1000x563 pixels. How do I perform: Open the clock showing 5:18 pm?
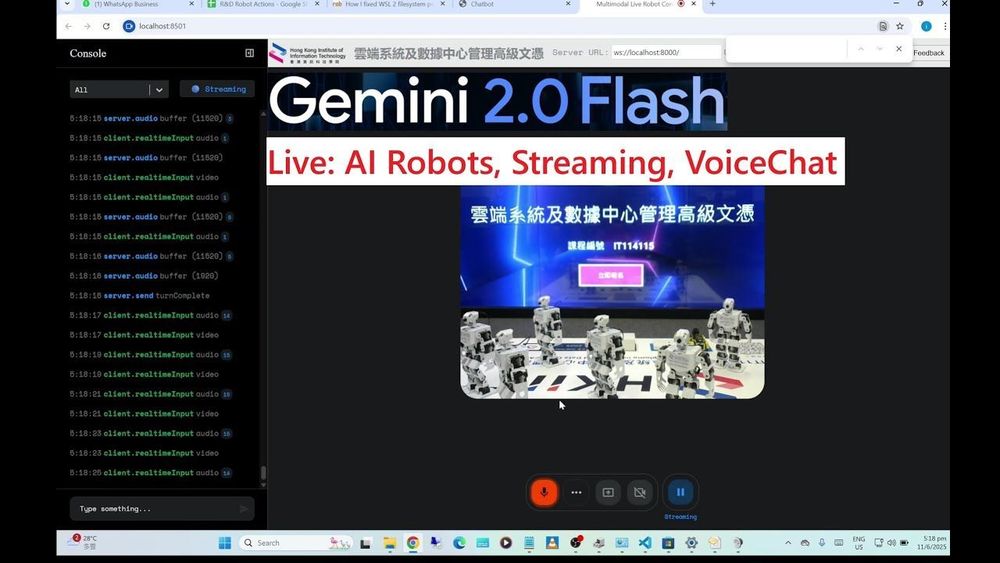(x=932, y=543)
